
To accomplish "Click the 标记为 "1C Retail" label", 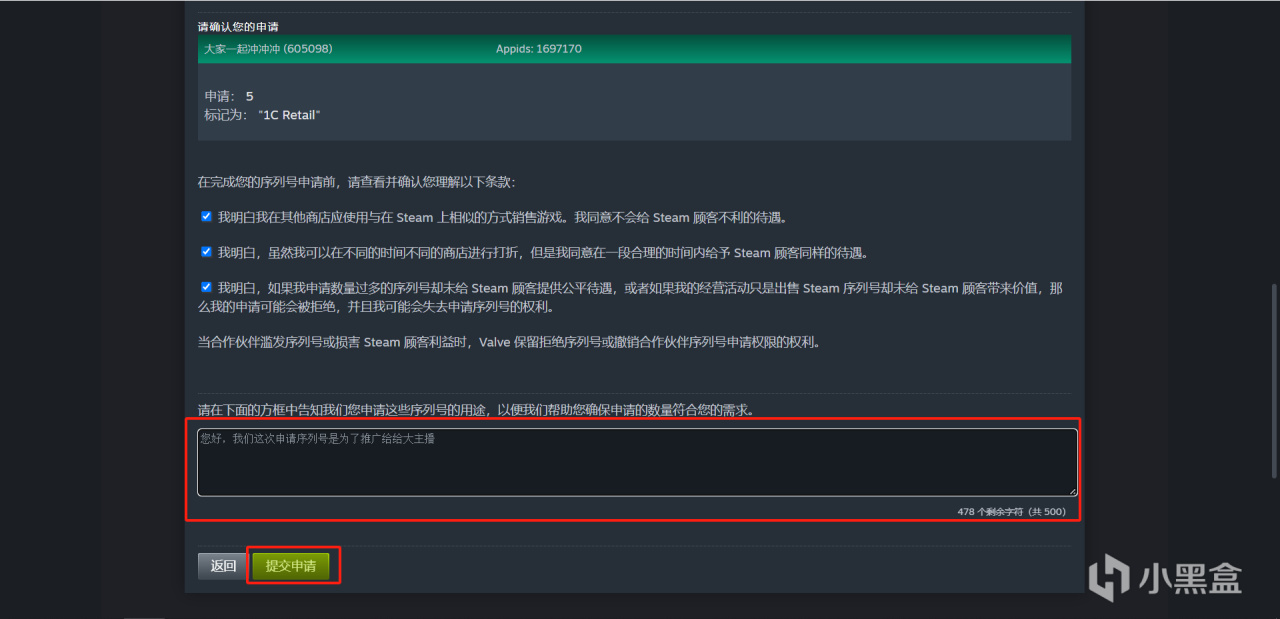I will 262,115.
